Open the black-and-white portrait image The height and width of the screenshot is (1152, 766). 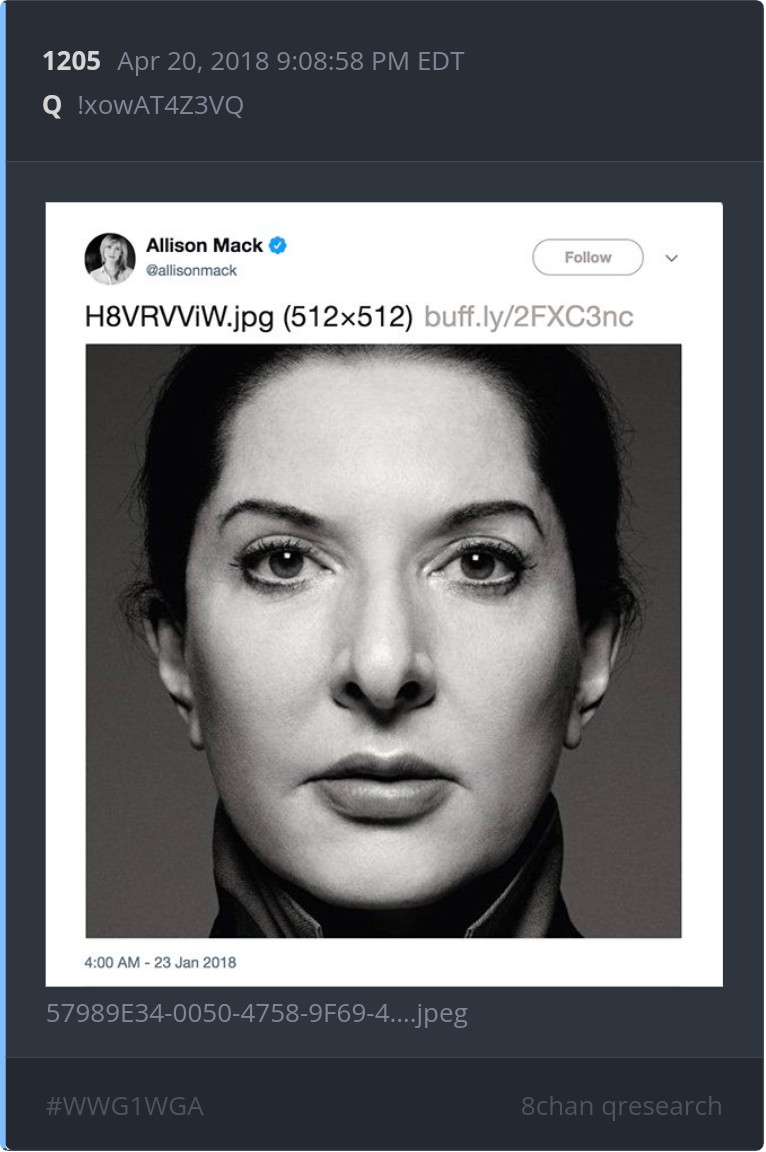tap(383, 641)
